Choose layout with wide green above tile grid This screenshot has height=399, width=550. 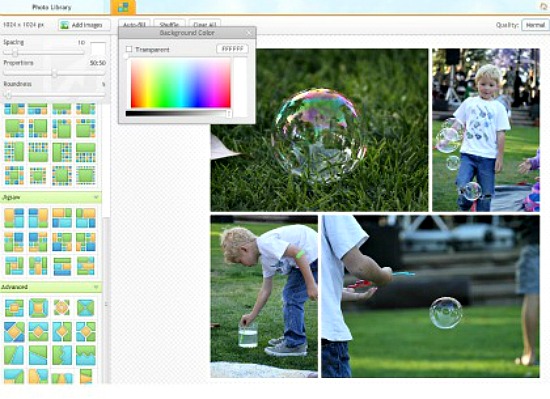click(x=86, y=152)
